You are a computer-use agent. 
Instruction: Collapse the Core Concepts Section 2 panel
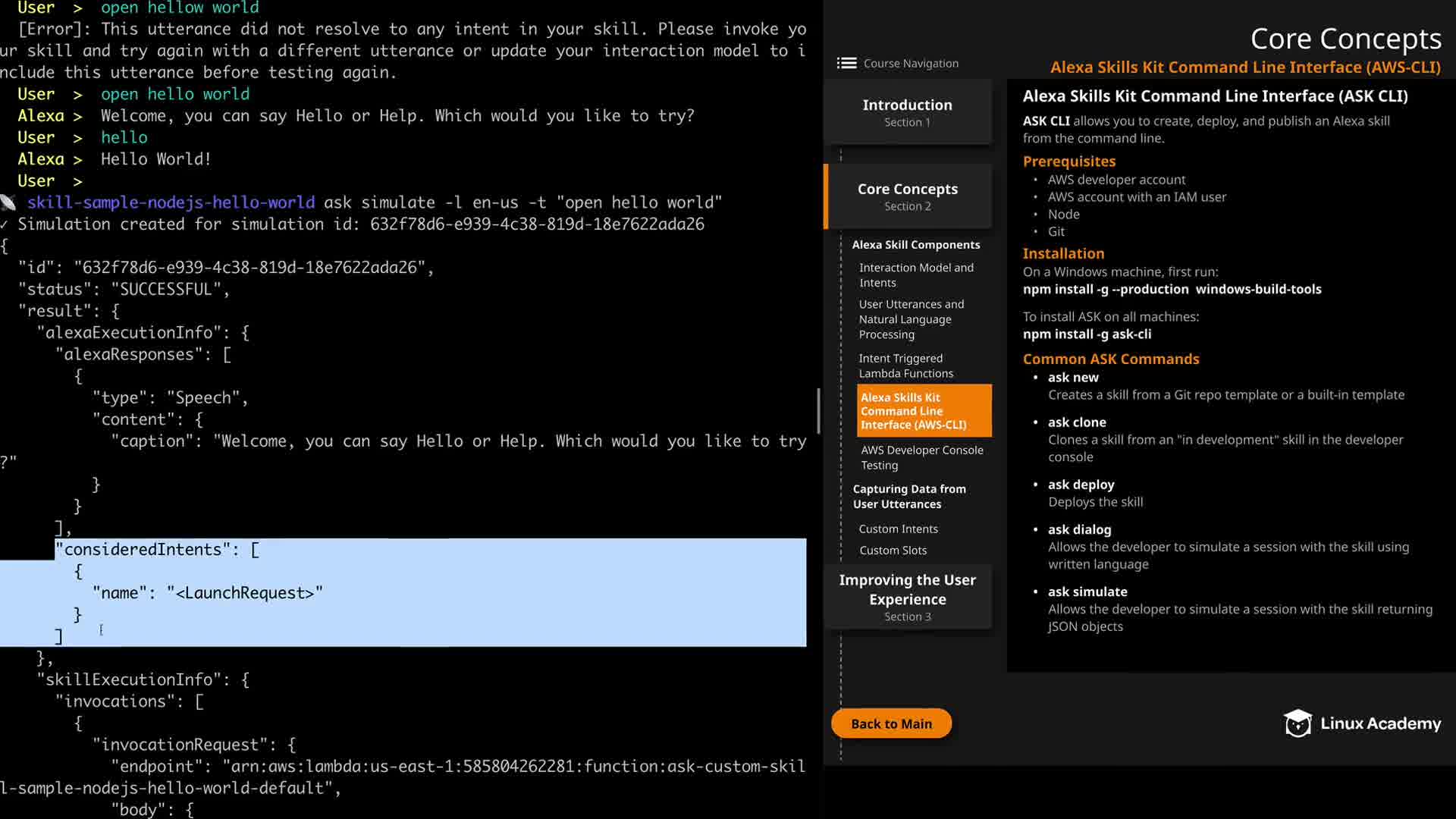pyautogui.click(x=907, y=196)
